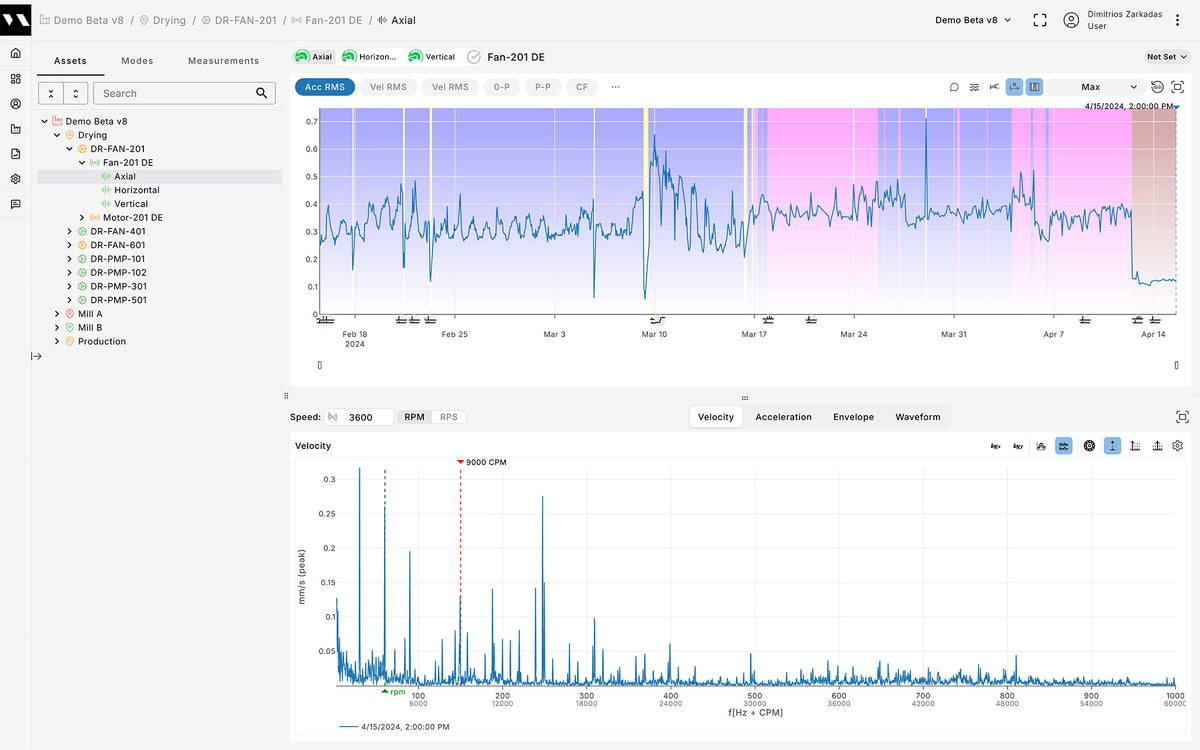Click the search magnifier icon

pyautogui.click(x=262, y=93)
